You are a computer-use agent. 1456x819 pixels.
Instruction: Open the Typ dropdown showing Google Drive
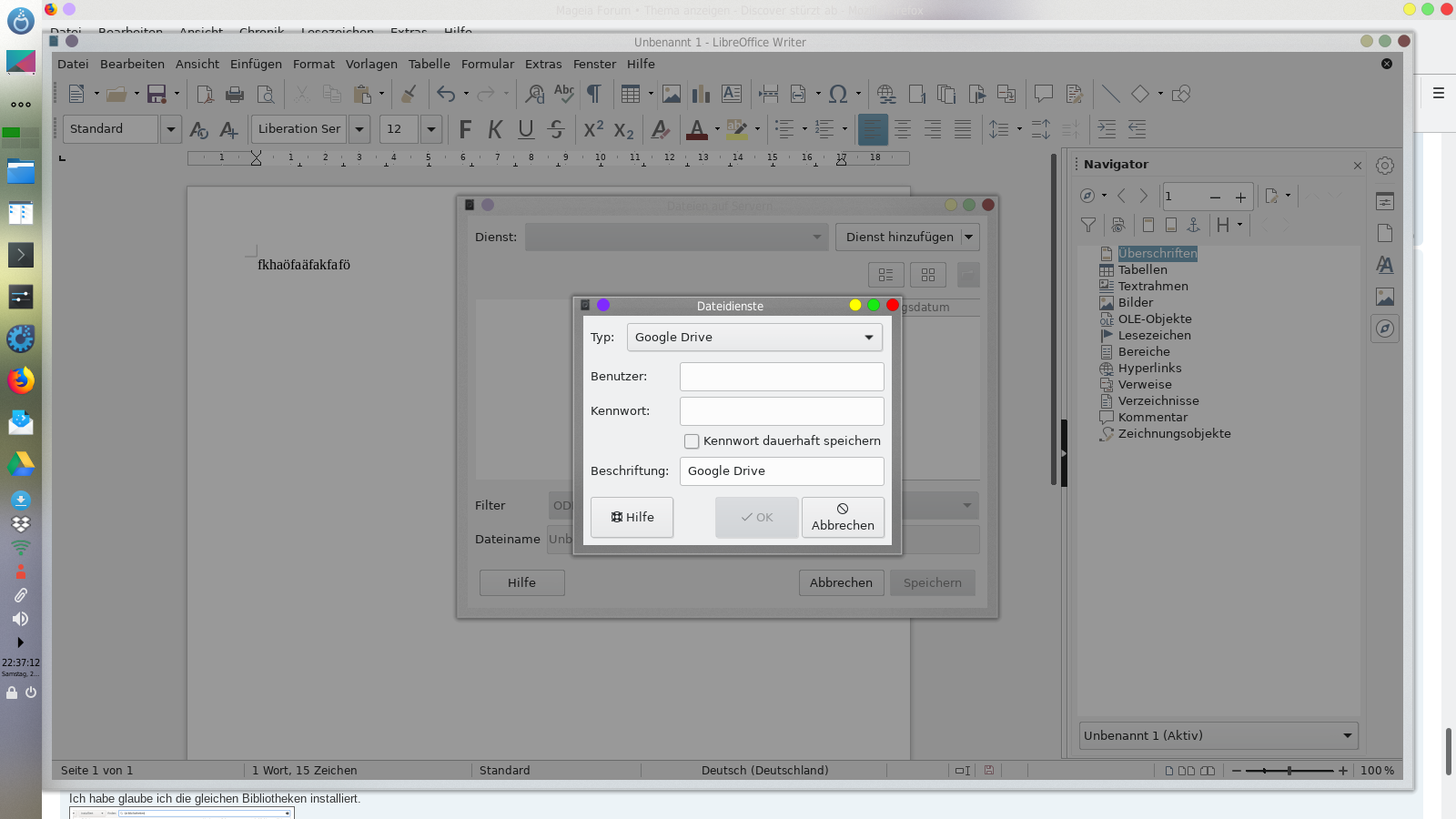(x=754, y=337)
